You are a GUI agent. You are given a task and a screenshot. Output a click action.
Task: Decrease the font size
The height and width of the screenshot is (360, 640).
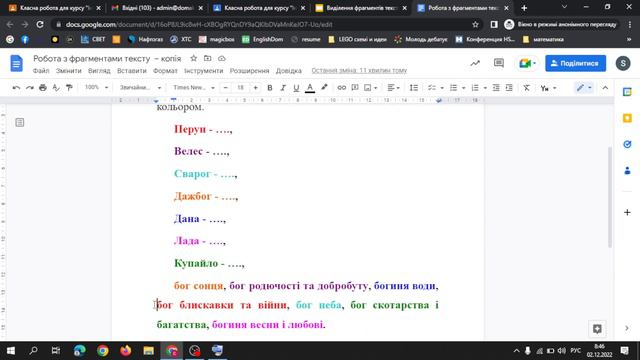[x=225, y=88]
